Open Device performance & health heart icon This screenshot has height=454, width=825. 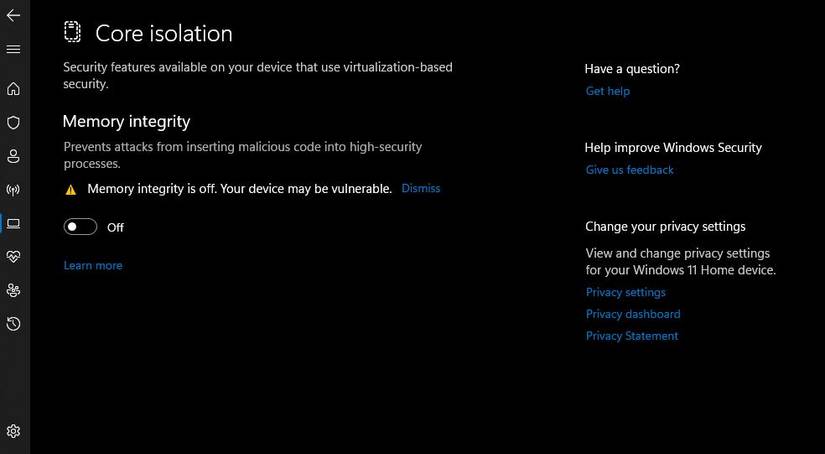point(13,257)
